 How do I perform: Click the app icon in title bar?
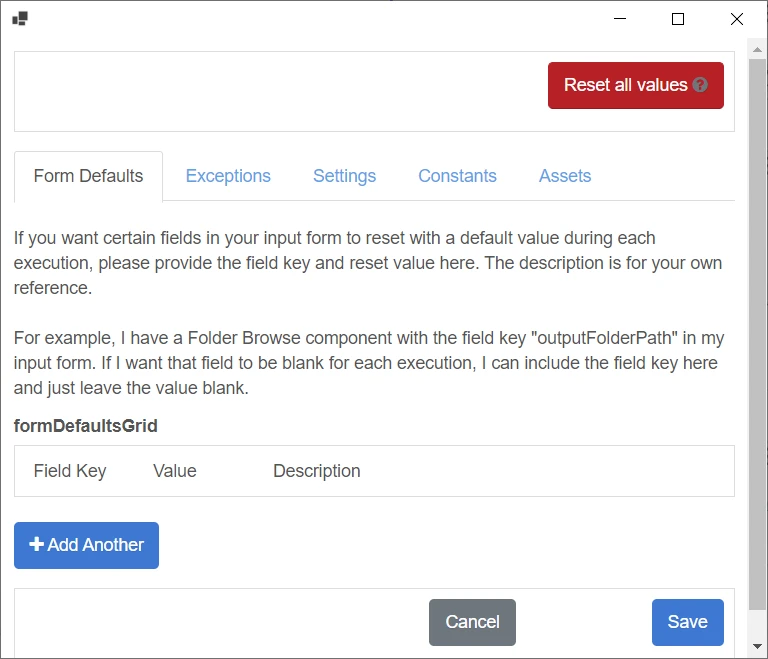(20, 19)
